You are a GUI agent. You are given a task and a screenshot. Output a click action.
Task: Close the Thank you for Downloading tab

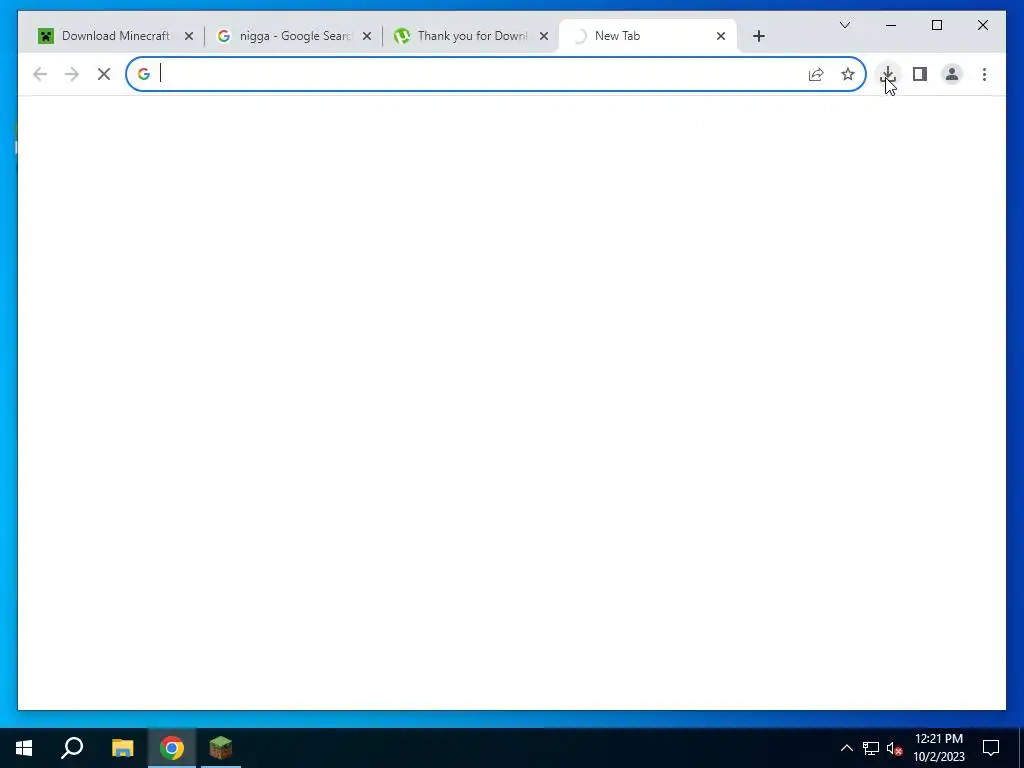click(543, 36)
